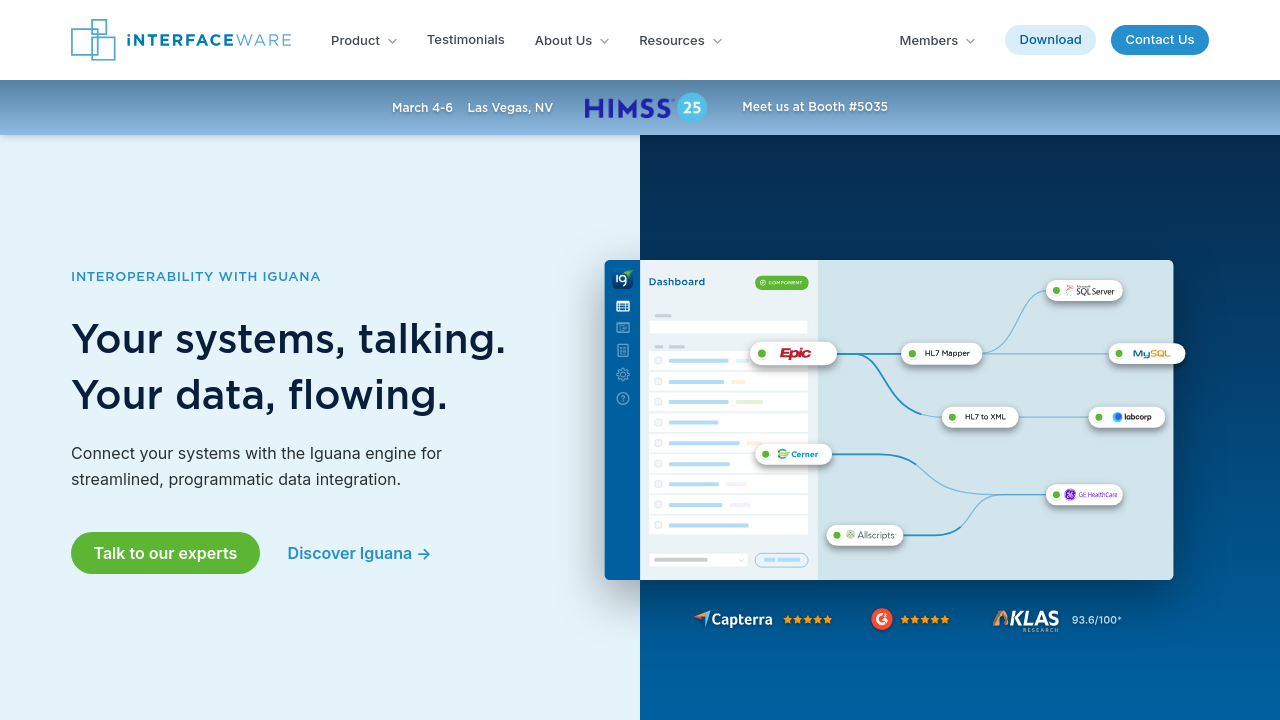Click the help question mark sidebar icon
Screen dimensions: 1280x720
pyautogui.click(x=623, y=398)
